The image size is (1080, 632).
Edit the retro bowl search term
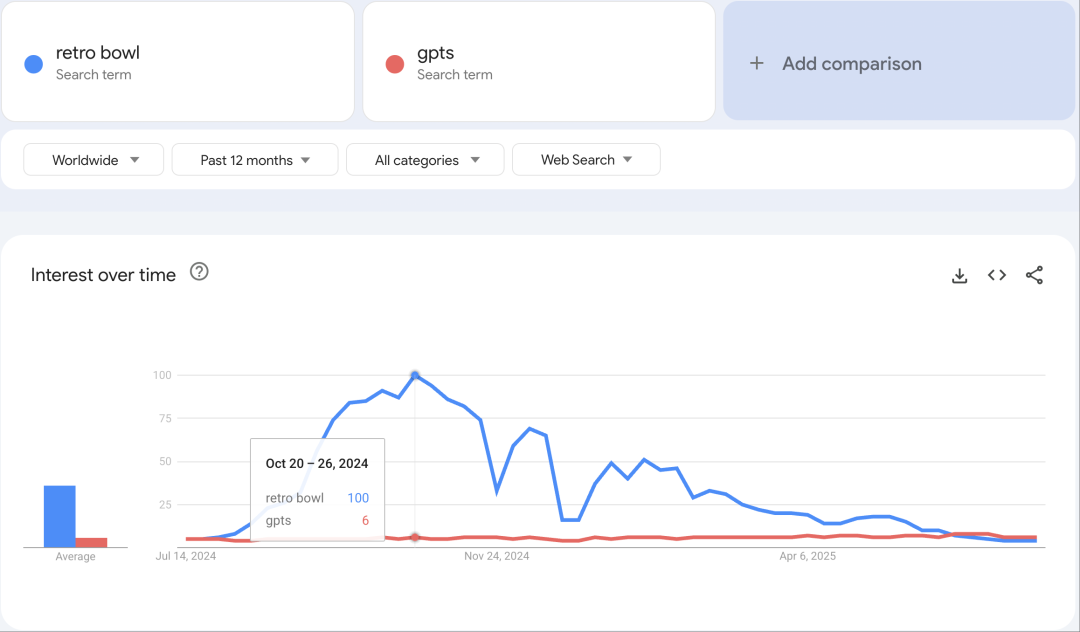pos(178,62)
